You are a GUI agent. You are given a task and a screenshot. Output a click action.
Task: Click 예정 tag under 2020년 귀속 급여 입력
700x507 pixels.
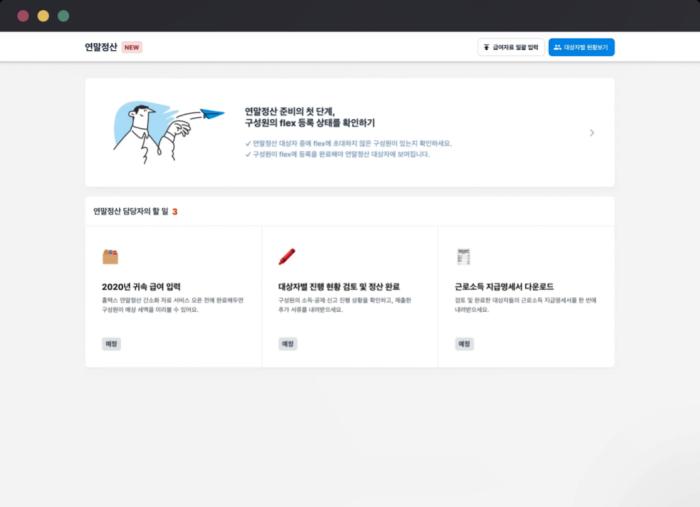tap(111, 344)
